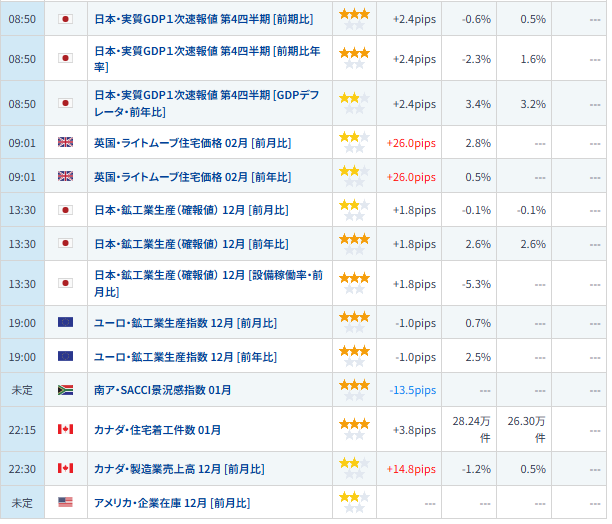Click Japan flag beside GDPデフレータ row
Viewport: 612px width, 524px height.
point(66,103)
